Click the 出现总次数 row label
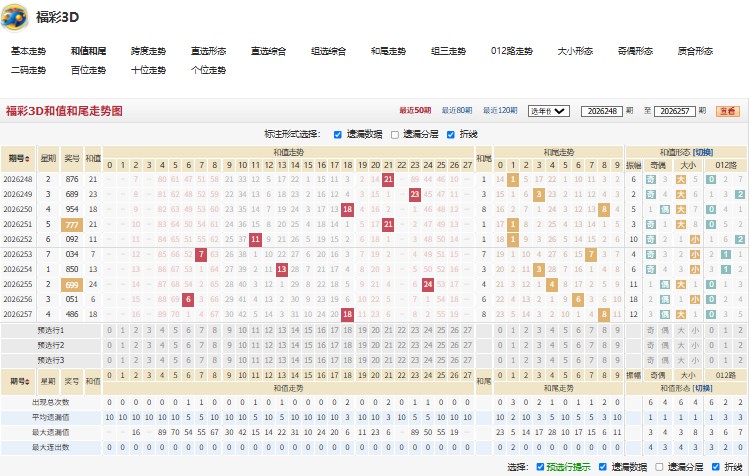Image resolution: width=749 pixels, height=476 pixels. coord(51,402)
